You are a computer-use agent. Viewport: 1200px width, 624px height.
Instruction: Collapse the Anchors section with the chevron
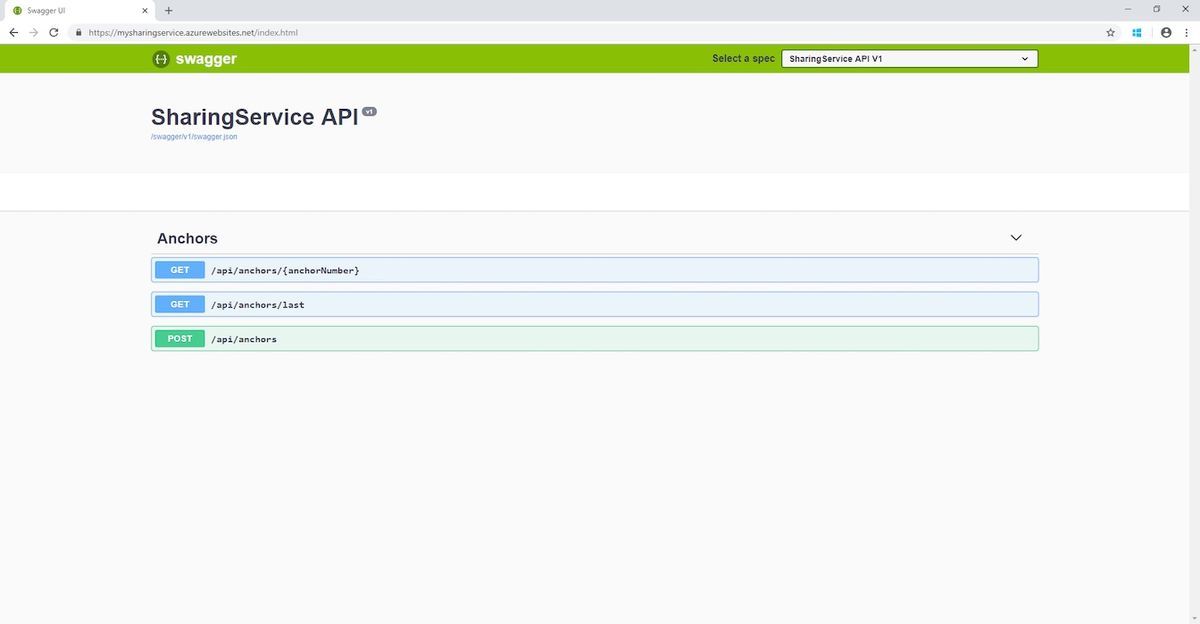point(1016,238)
